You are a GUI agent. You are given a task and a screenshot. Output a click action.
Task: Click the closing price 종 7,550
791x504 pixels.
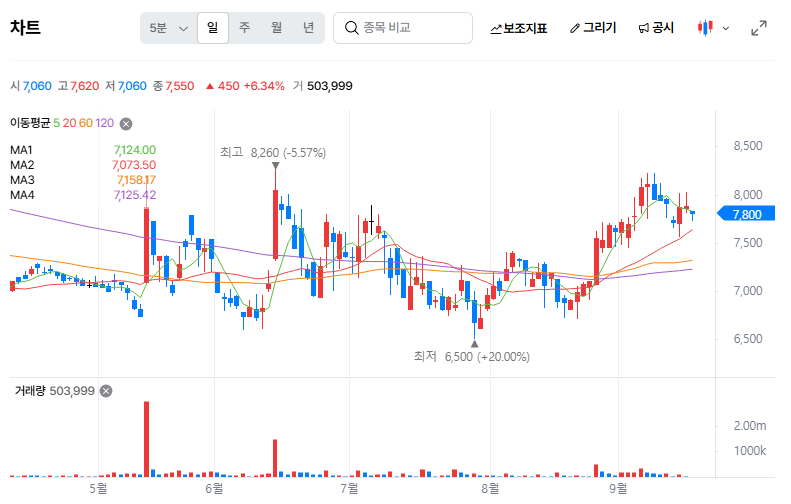174,86
